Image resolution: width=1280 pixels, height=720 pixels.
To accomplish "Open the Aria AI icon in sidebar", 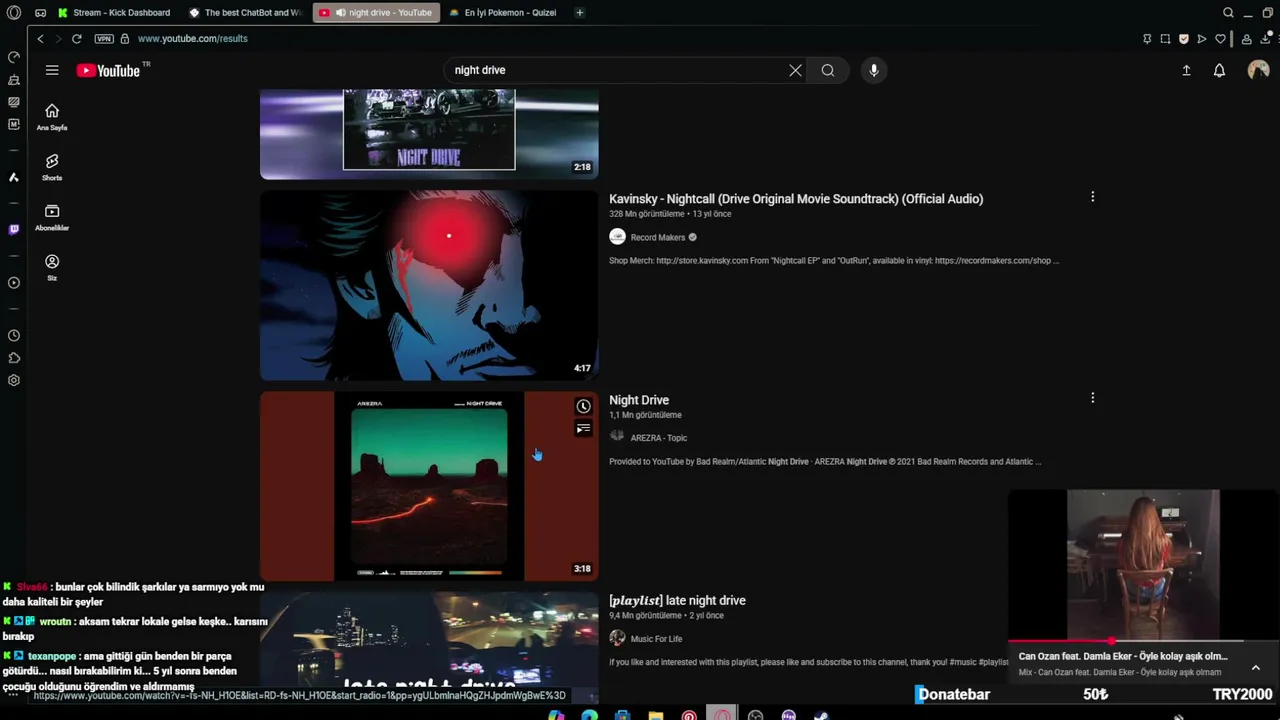I will 14,177.
